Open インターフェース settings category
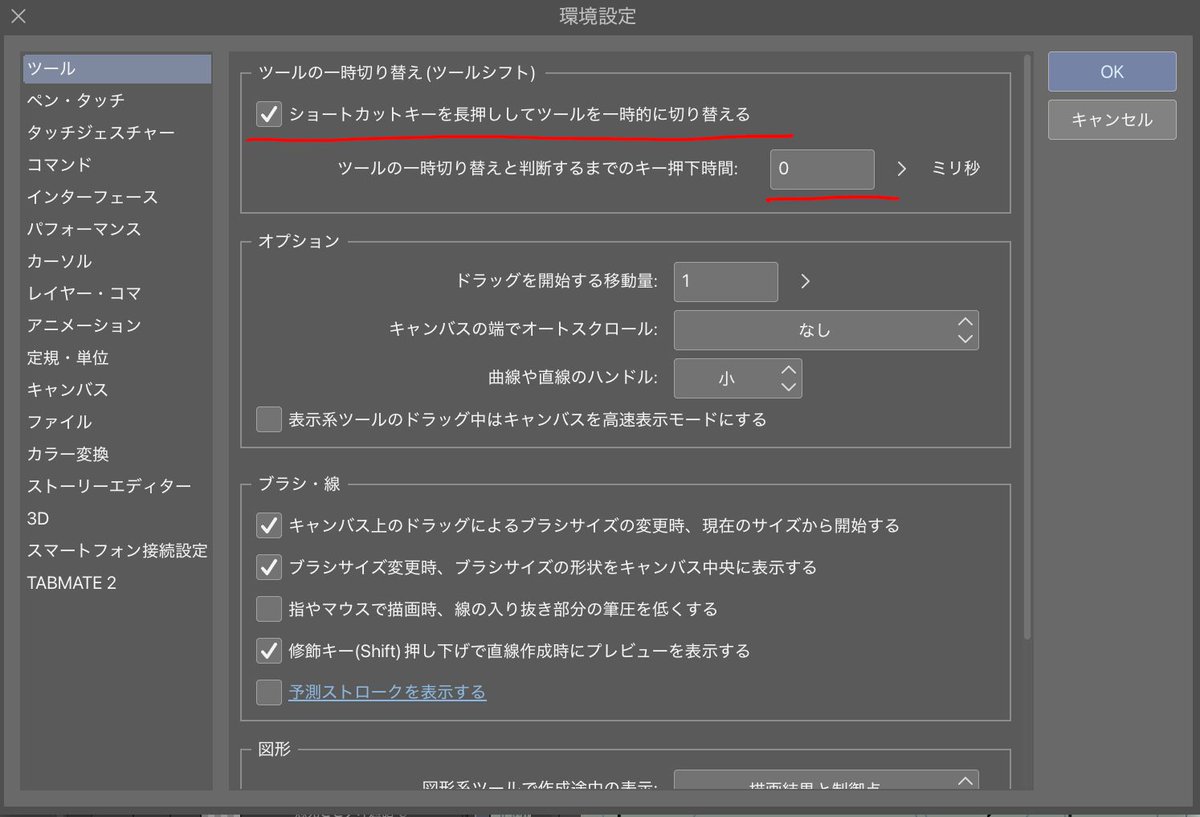Viewport: 1200px width, 817px height. coord(117,197)
